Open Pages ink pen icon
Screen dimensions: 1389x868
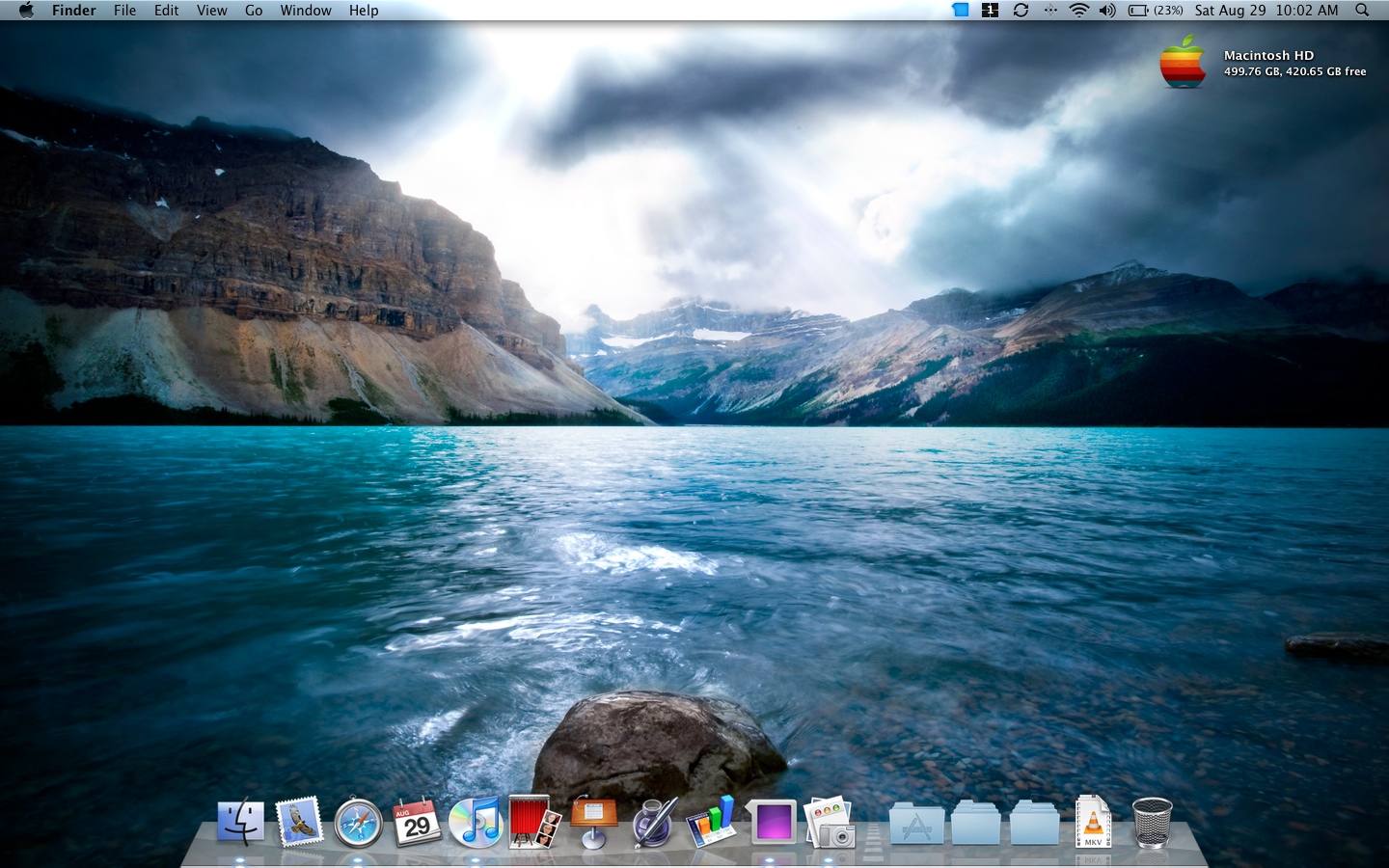point(654,823)
